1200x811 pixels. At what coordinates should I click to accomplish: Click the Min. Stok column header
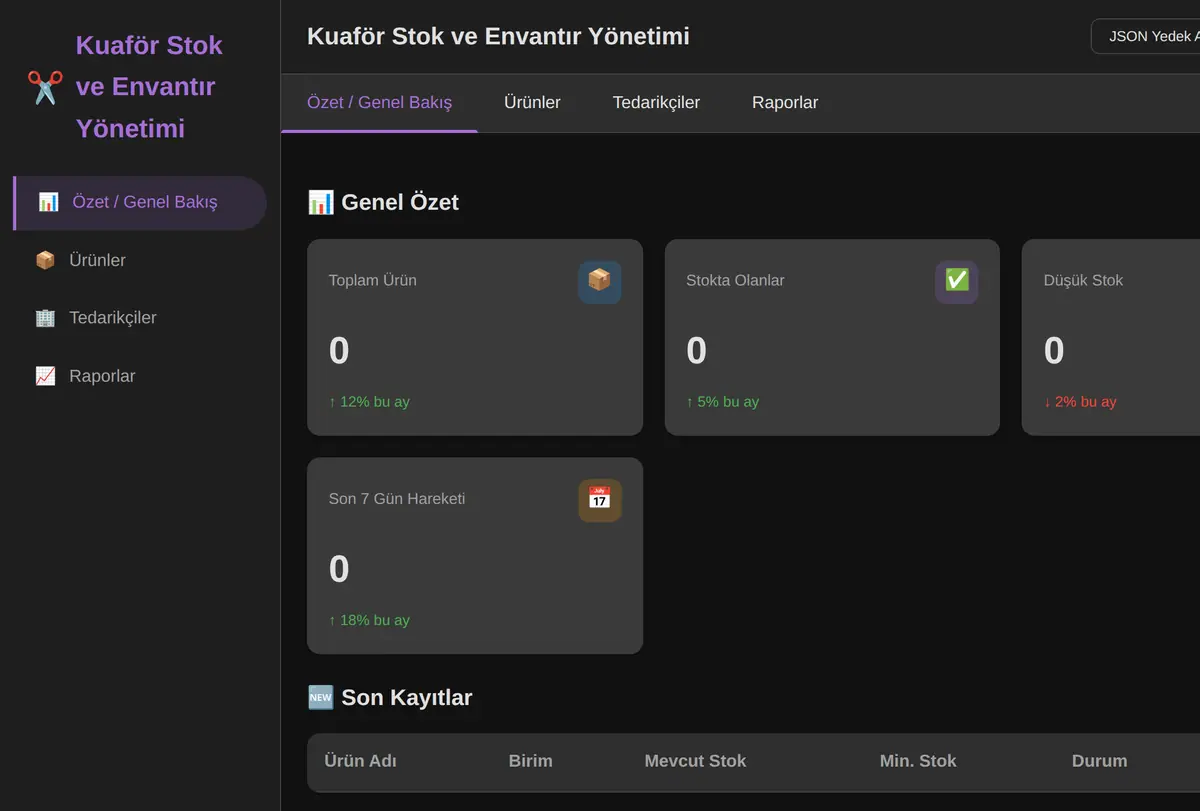pos(918,761)
